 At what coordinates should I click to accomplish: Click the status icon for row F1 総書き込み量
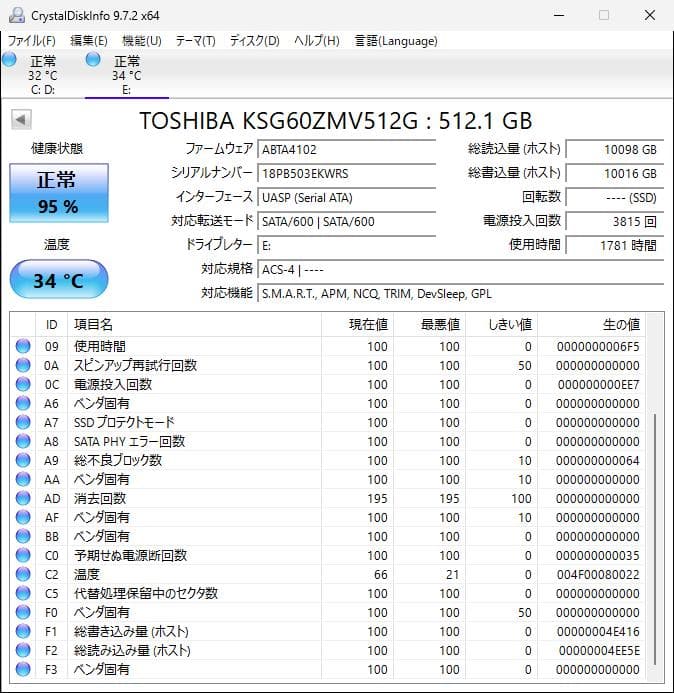tap(23, 631)
